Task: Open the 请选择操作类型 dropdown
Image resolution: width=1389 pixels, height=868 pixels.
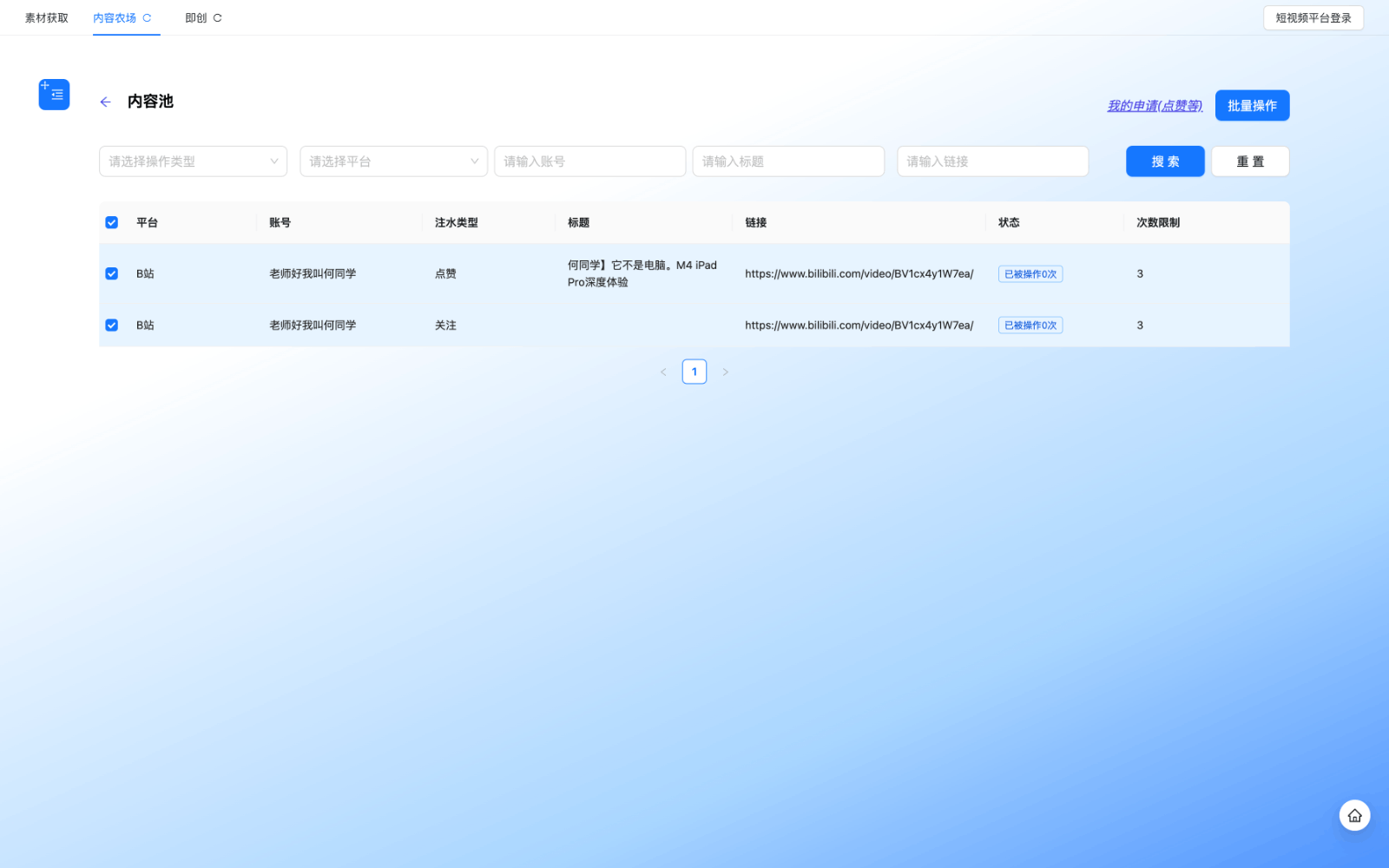Action: click(193, 161)
